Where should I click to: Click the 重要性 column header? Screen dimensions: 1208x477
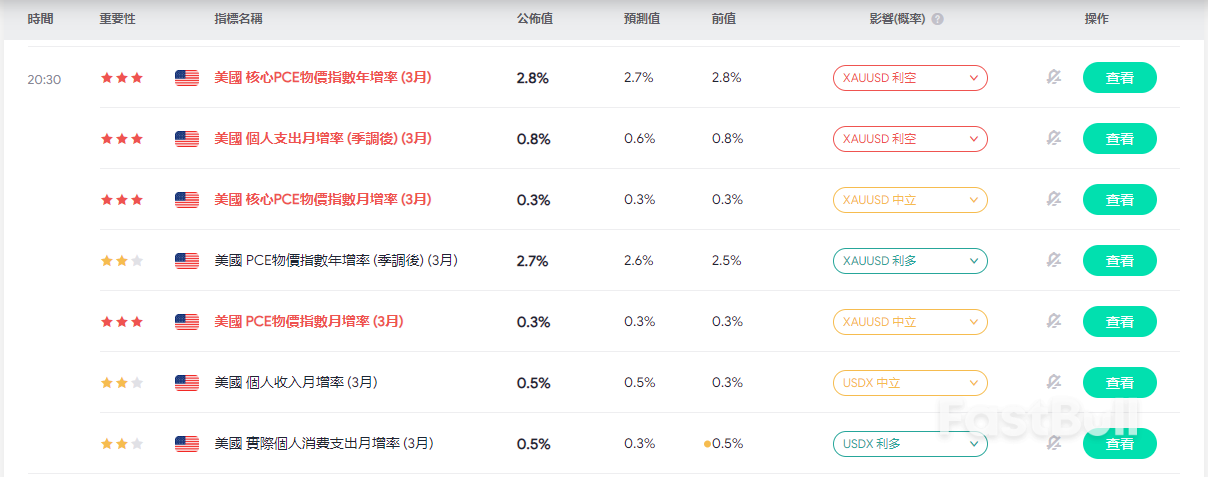click(119, 19)
